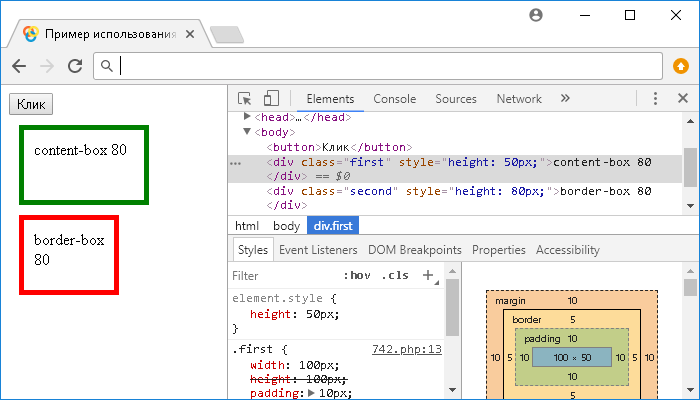Click the page tab favicon
The width and height of the screenshot is (700, 400).
[x=31, y=34]
